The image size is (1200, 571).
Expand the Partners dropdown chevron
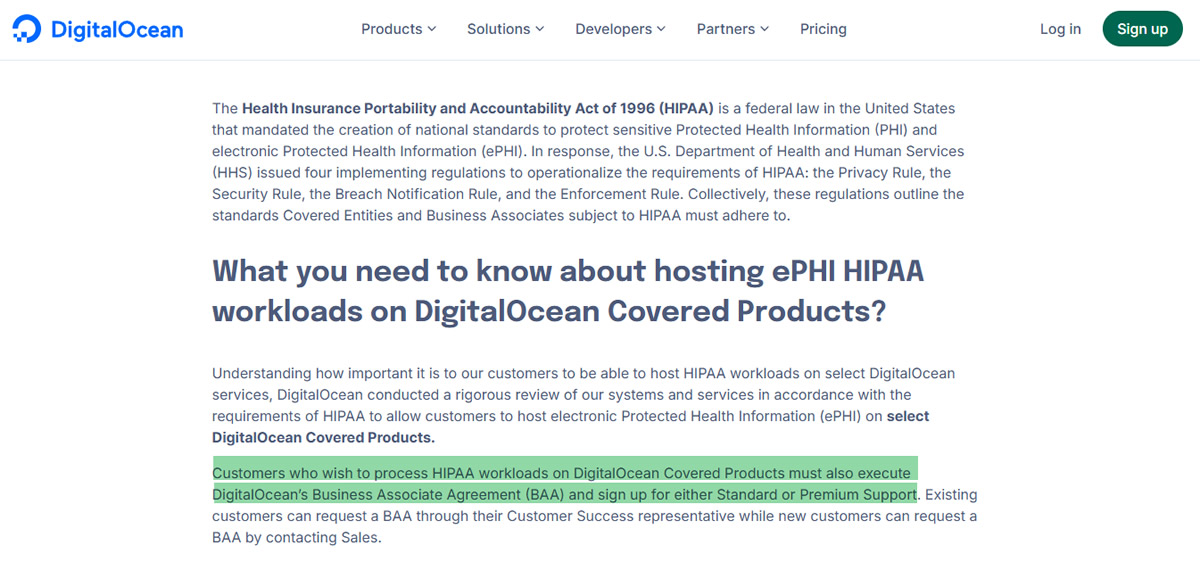[765, 29]
